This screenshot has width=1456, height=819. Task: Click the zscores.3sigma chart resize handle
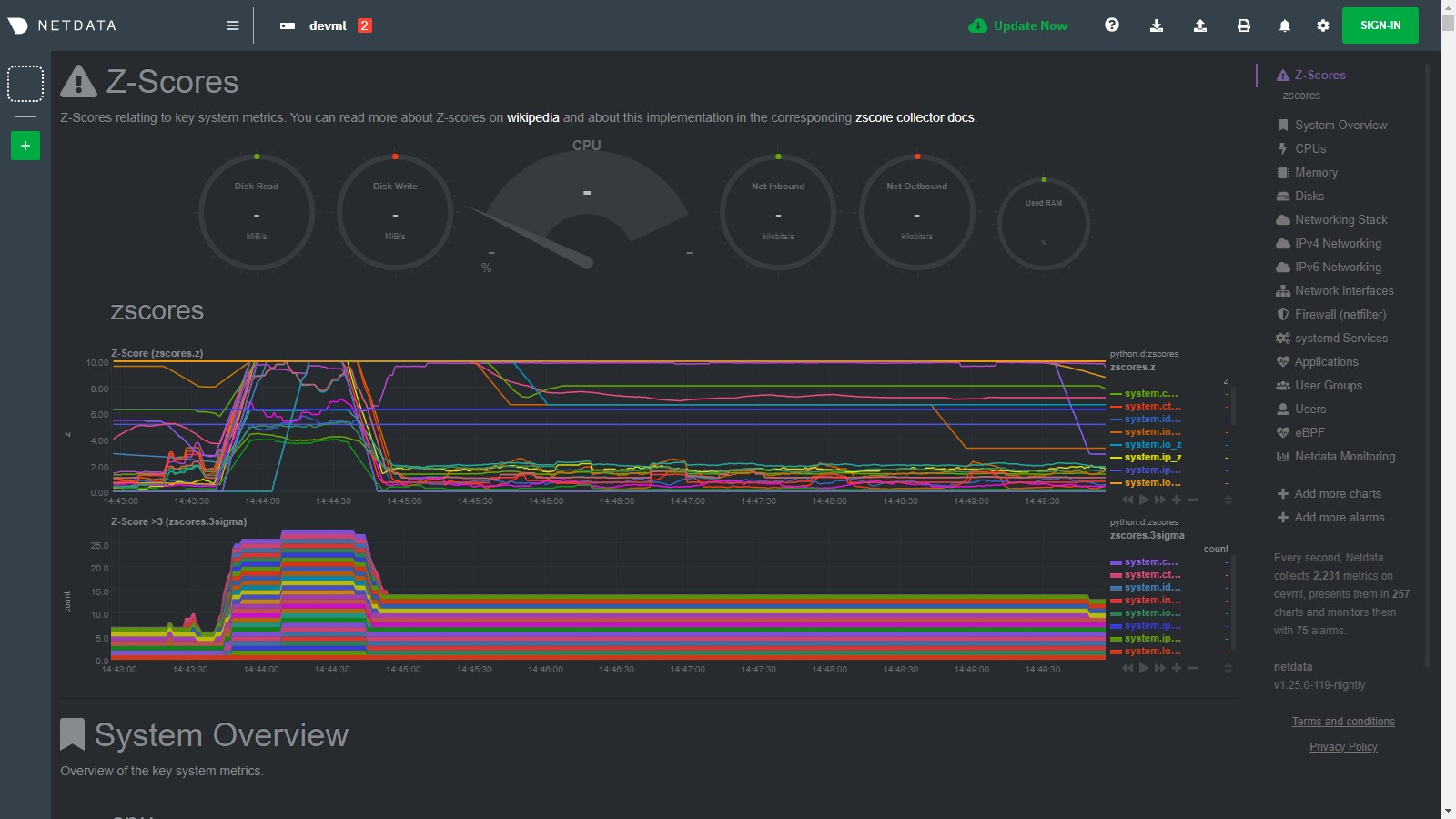1228,668
